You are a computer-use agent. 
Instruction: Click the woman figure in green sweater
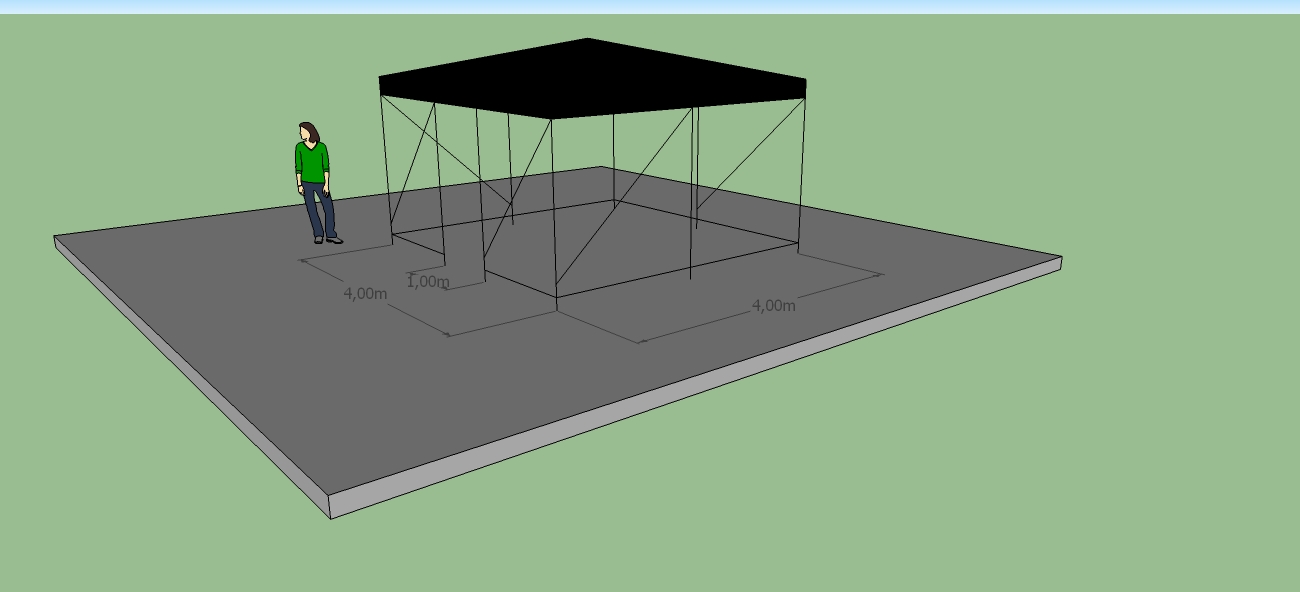point(316,183)
